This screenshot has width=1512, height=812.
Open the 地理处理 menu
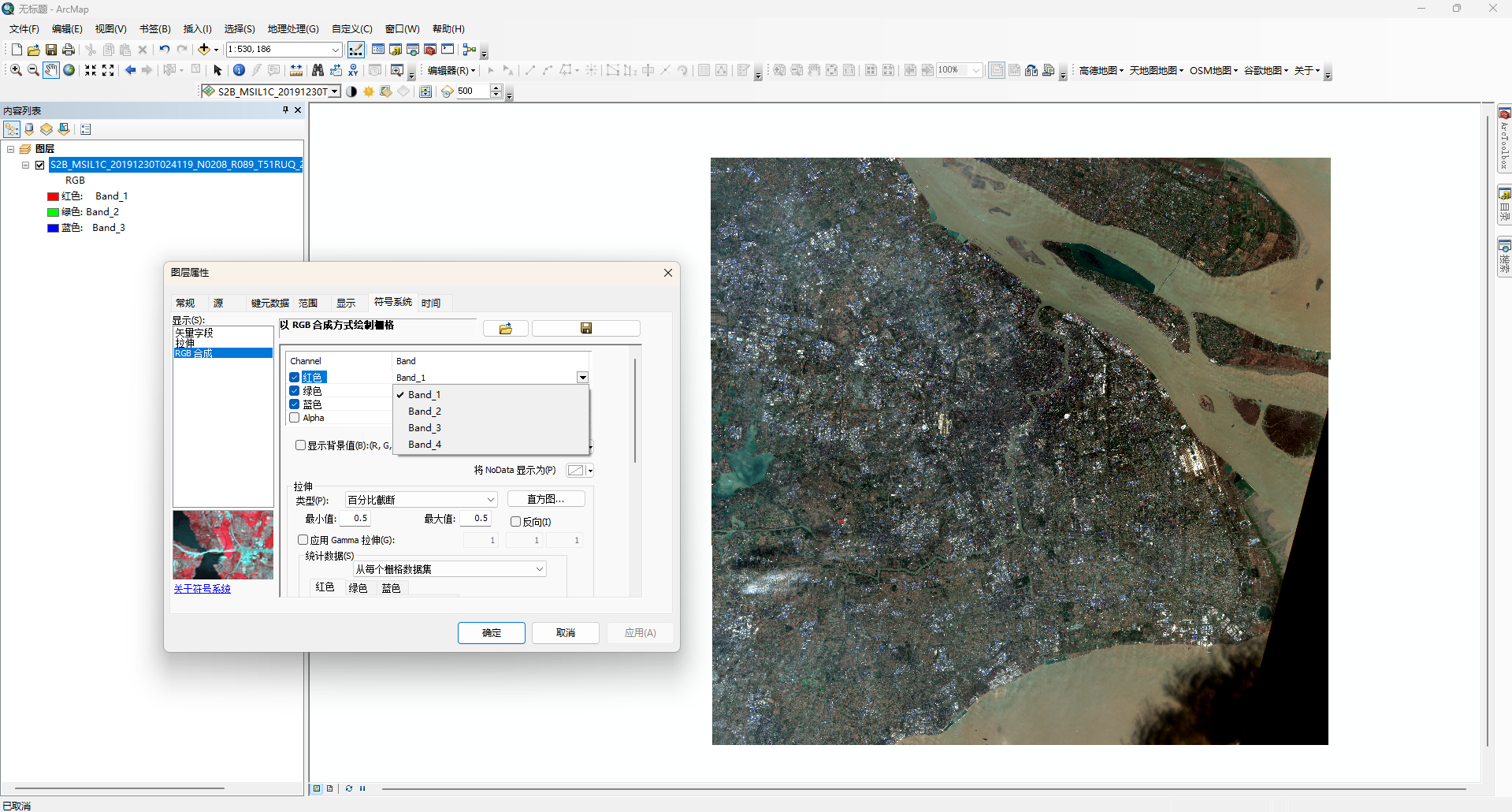pos(293,28)
